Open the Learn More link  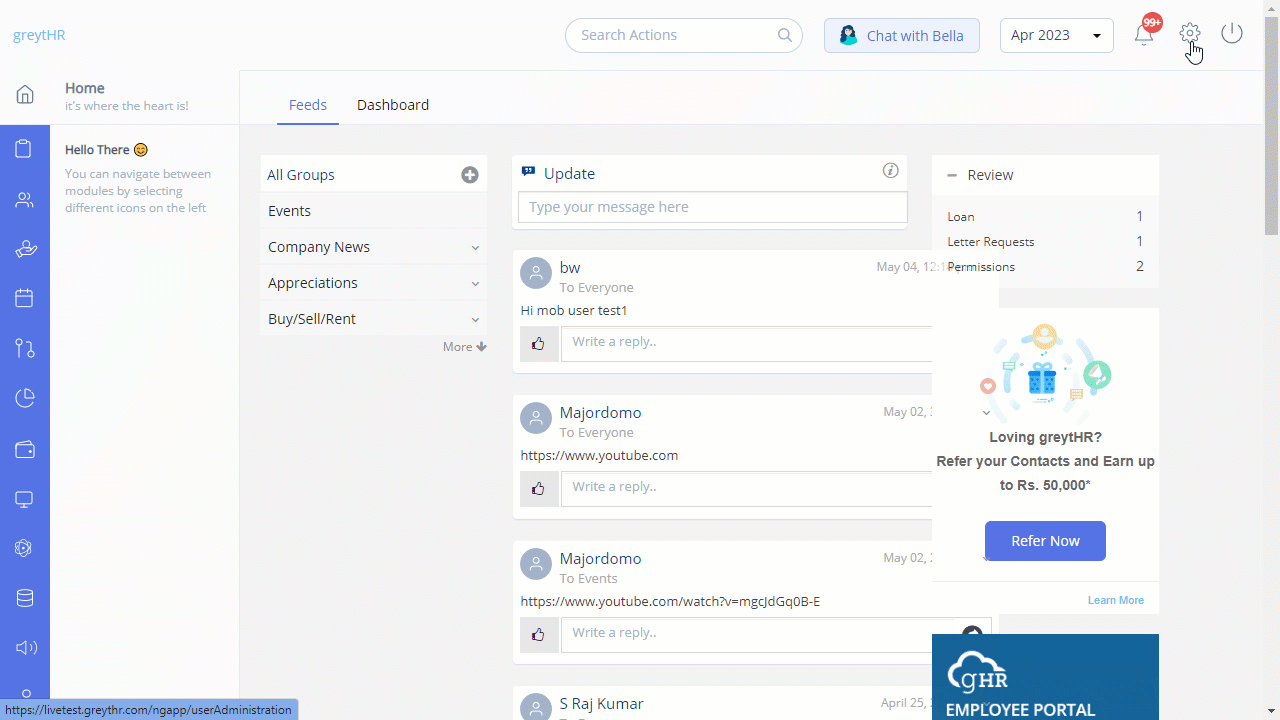pos(1116,600)
